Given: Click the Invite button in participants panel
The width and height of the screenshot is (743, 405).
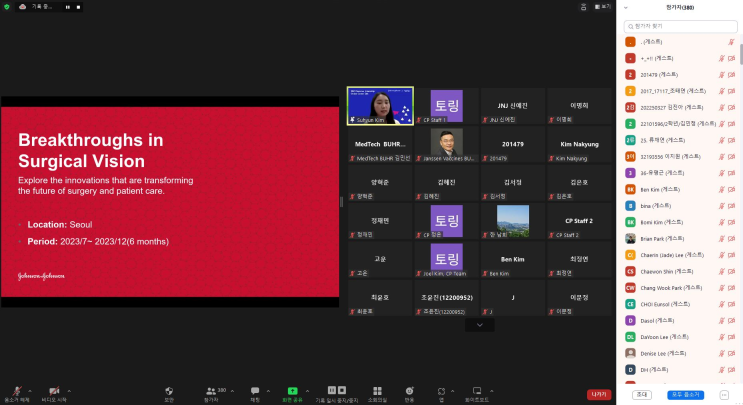Looking at the screenshot, I should pyautogui.click(x=642, y=395).
